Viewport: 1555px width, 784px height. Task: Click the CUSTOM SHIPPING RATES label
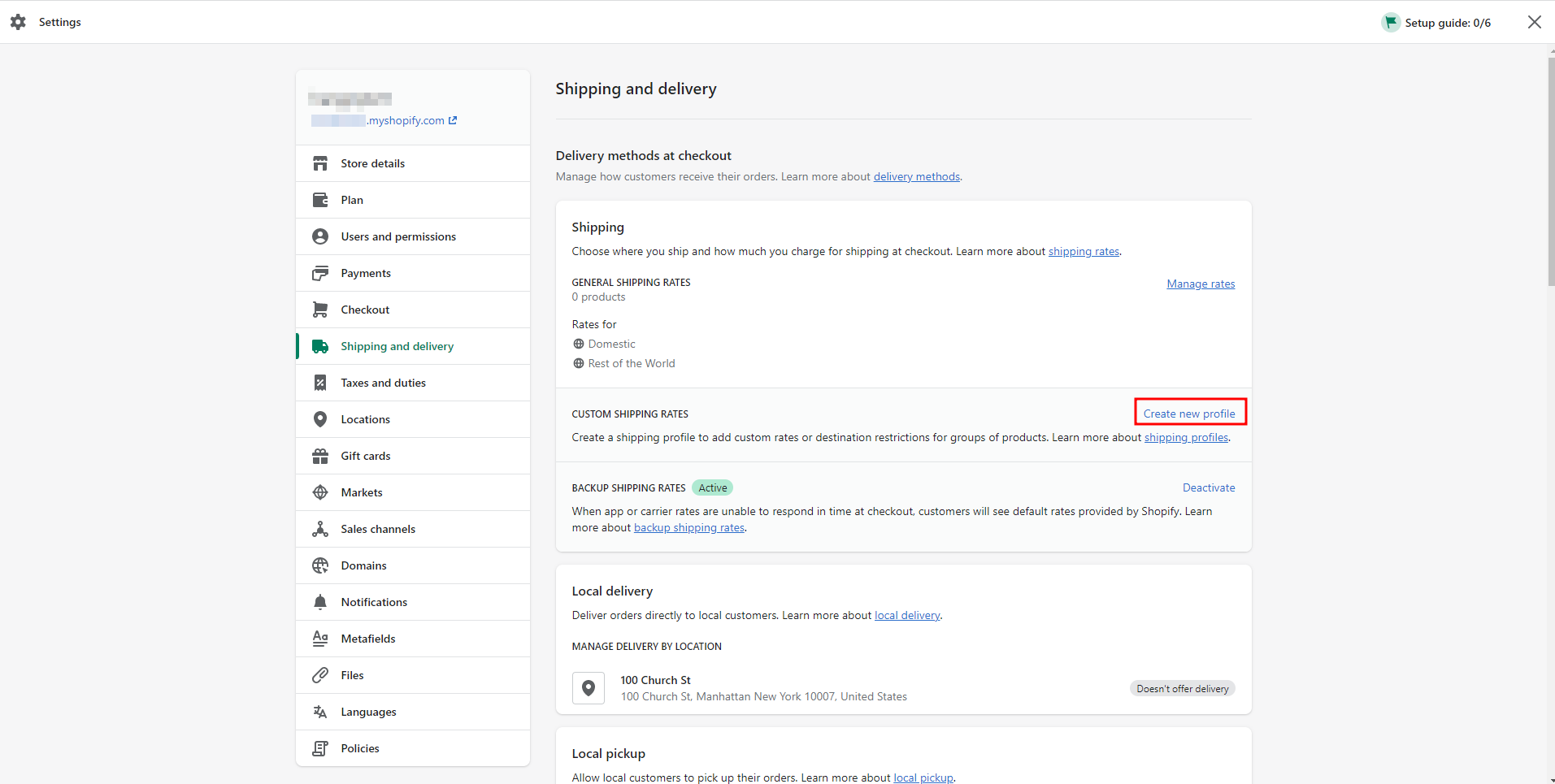tap(630, 414)
